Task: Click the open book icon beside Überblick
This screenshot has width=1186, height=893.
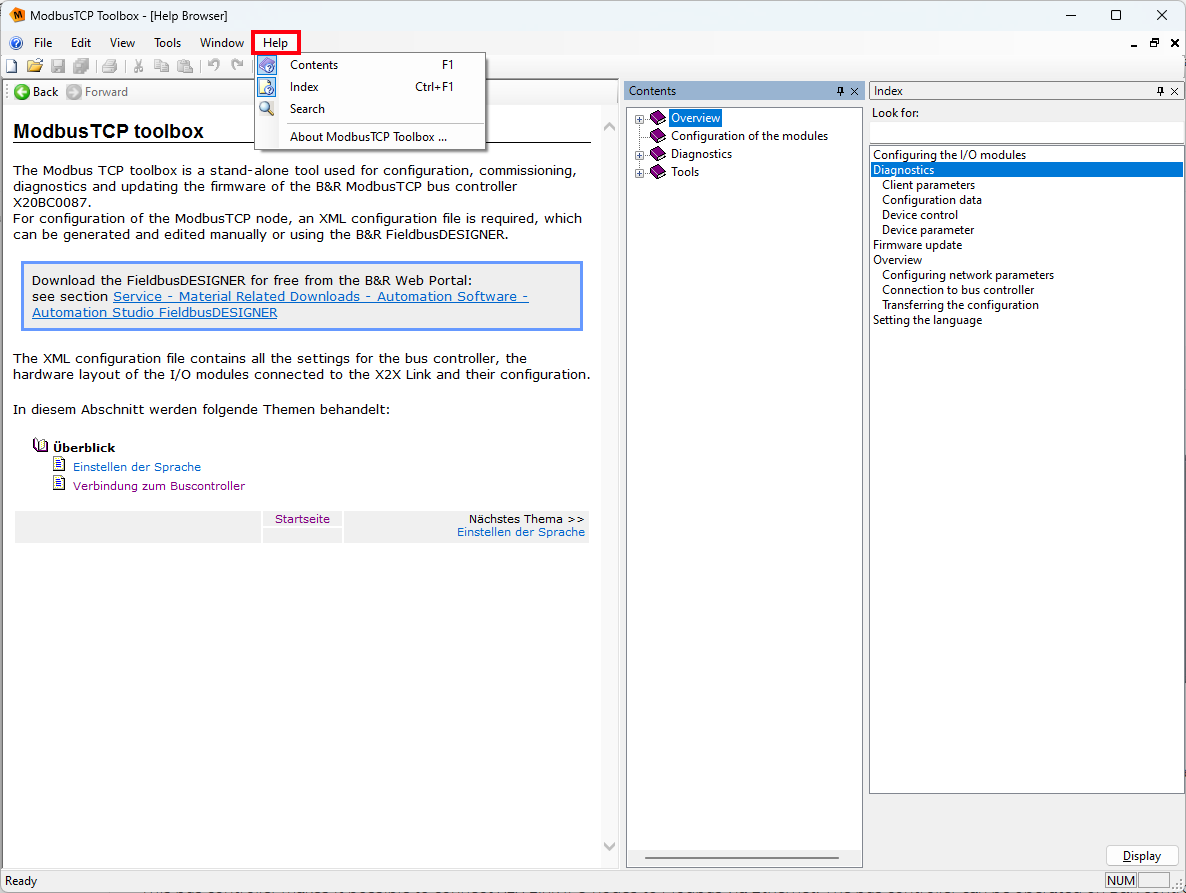Action: [41, 445]
